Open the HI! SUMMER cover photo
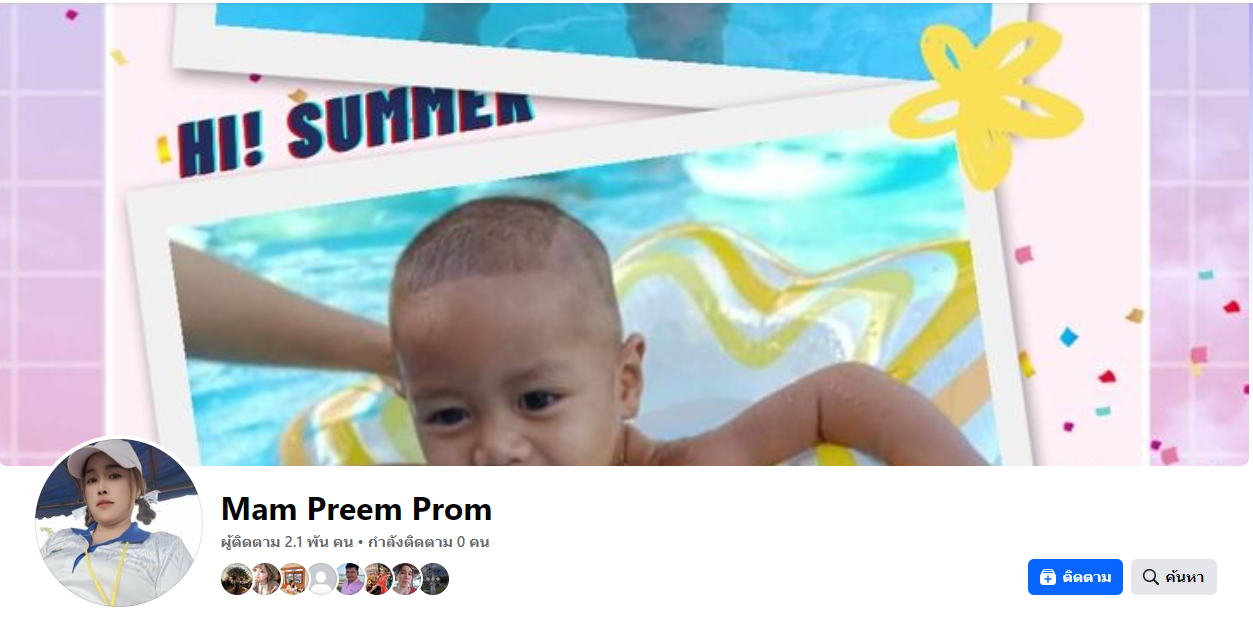Image resolution: width=1253 pixels, height=627 pixels. [626, 234]
